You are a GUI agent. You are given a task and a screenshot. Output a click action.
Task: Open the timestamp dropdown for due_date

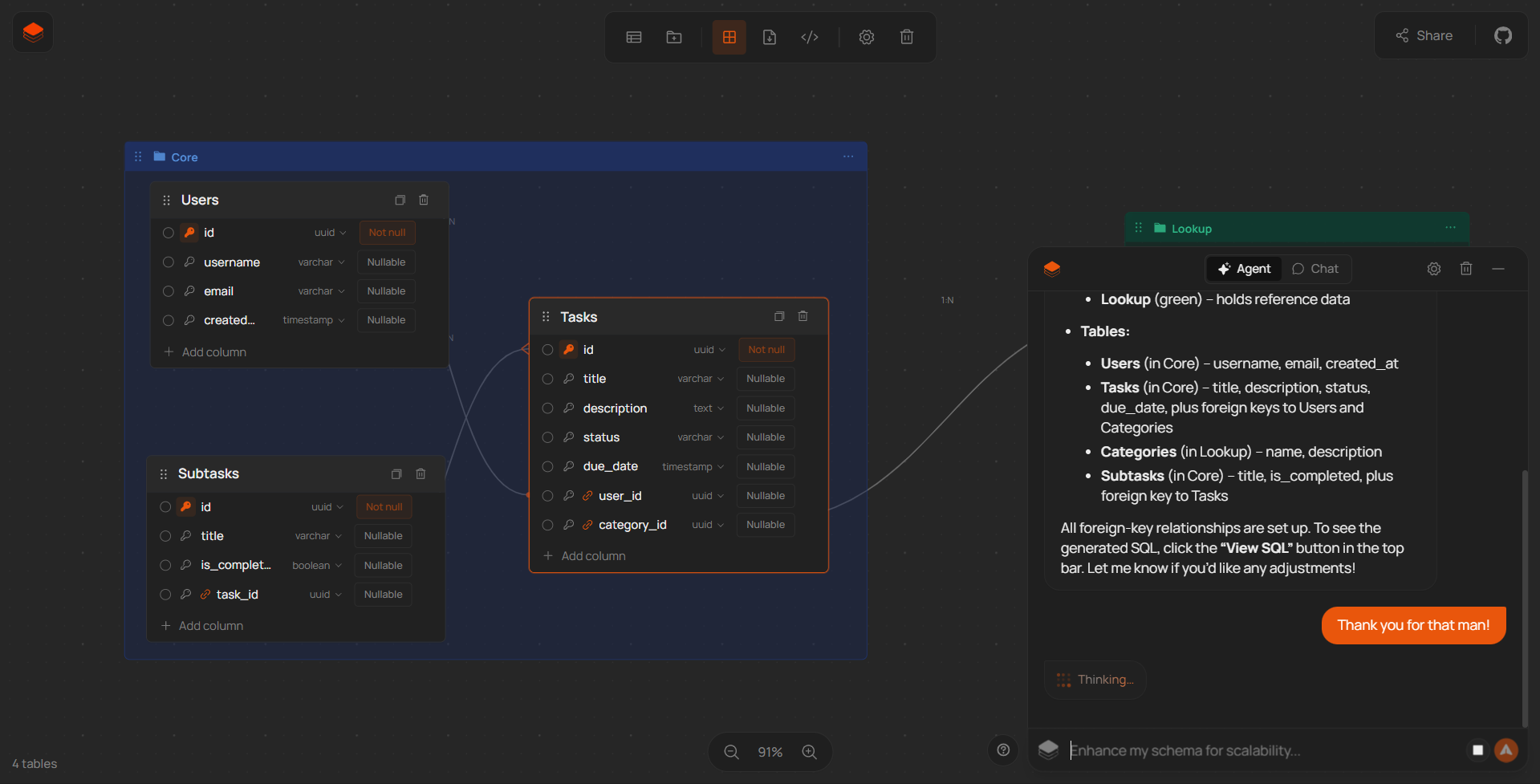pyautogui.click(x=692, y=466)
